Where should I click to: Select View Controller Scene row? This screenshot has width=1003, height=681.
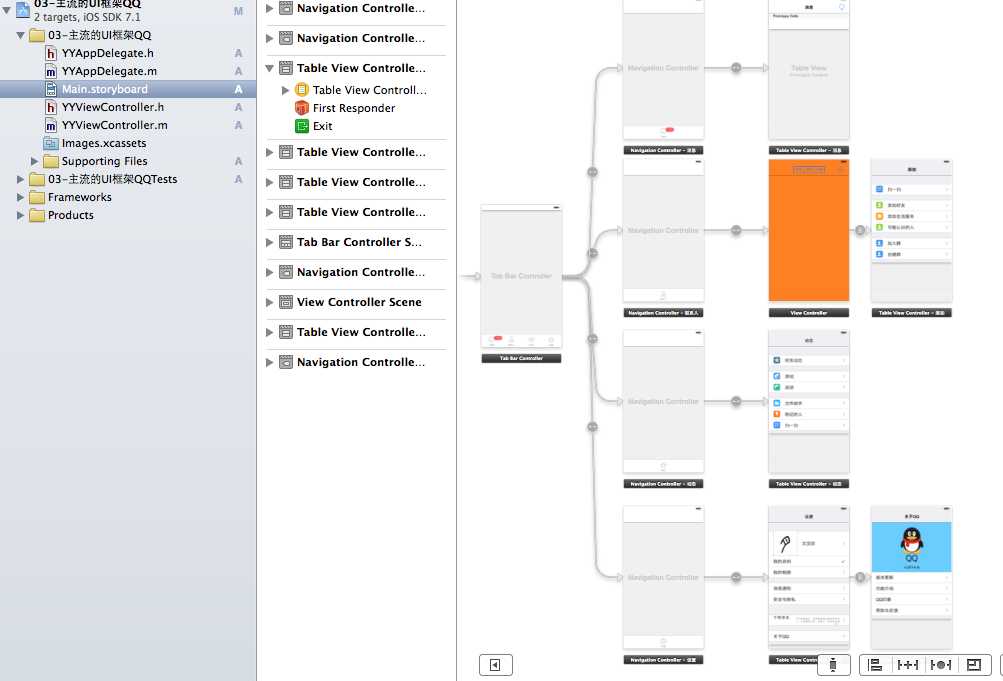[x=356, y=302]
